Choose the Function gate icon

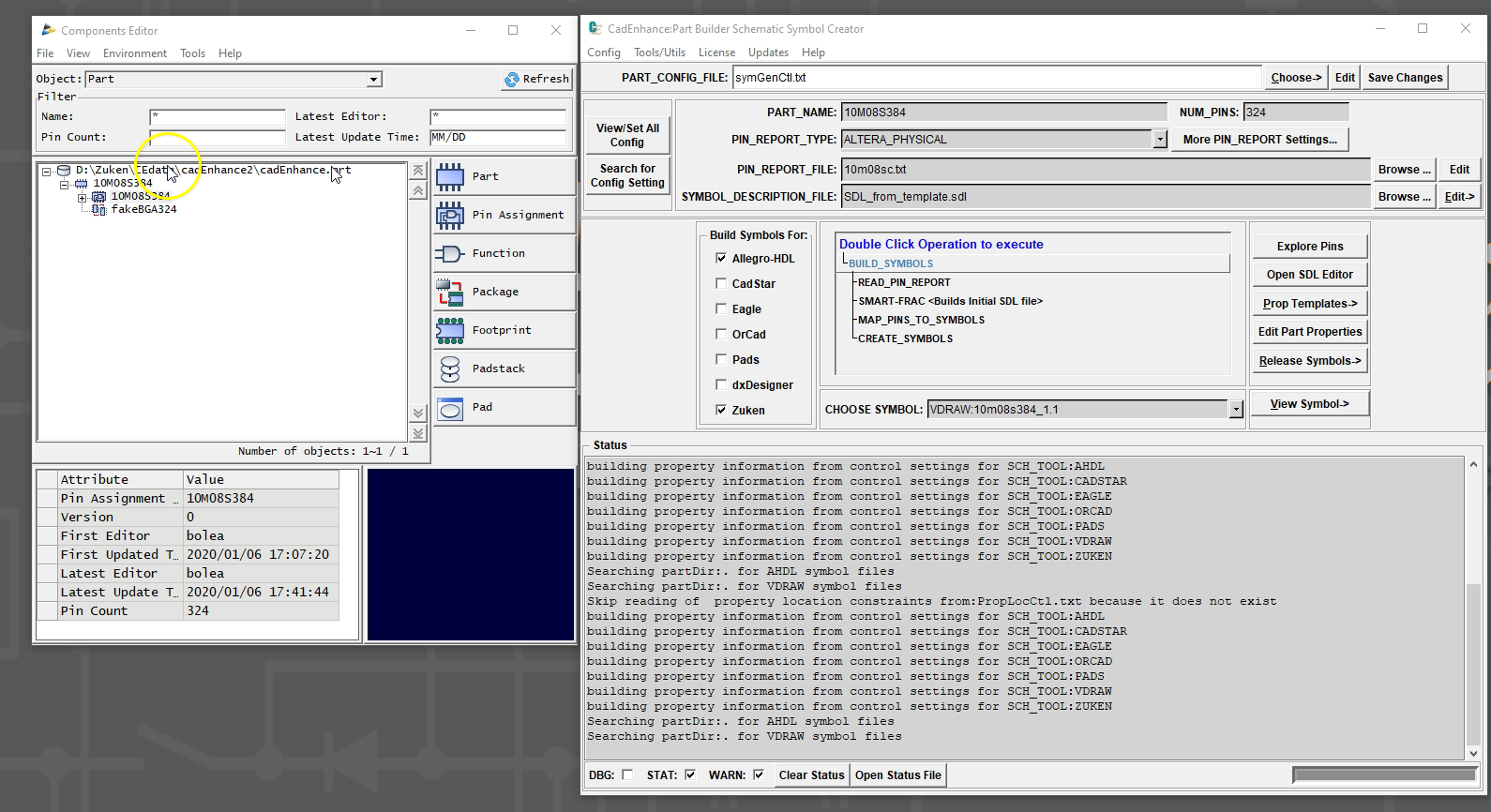450,253
